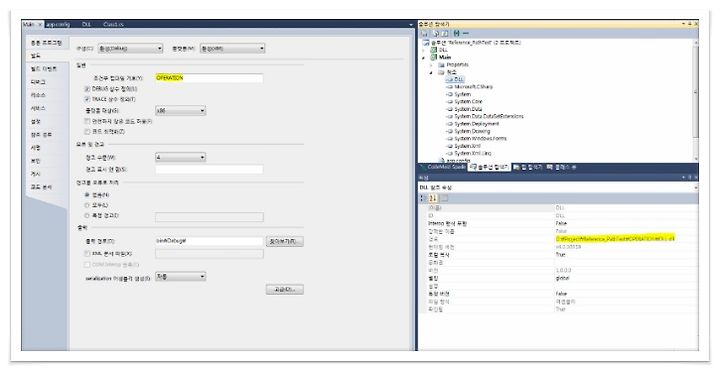The width and height of the screenshot is (720, 371).
Task: Click the alphabetical sort icon in Properties
Action: (x=433, y=198)
